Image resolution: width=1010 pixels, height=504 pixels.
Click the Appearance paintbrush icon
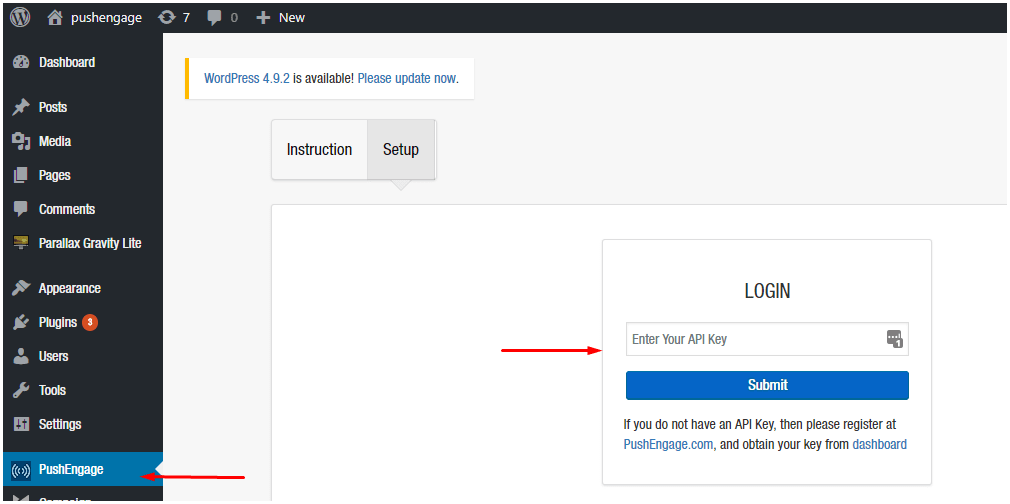(x=21, y=288)
